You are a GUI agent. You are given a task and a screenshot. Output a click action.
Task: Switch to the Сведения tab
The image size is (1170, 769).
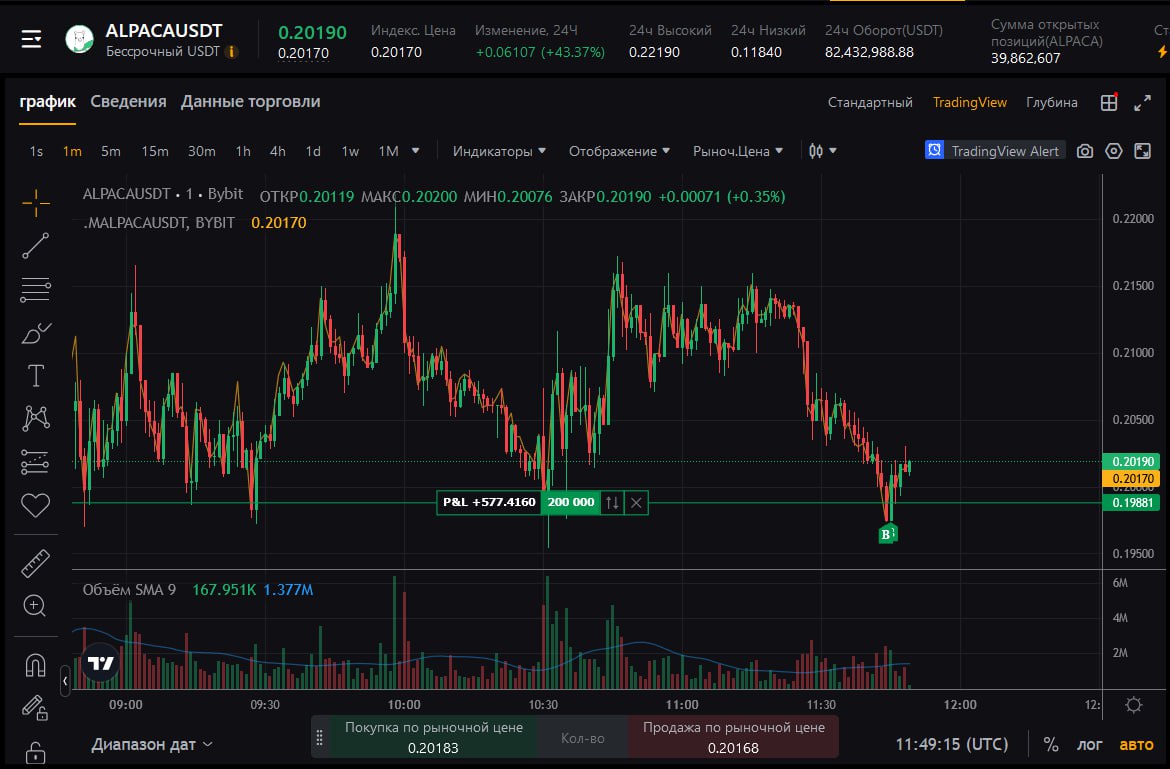point(128,102)
